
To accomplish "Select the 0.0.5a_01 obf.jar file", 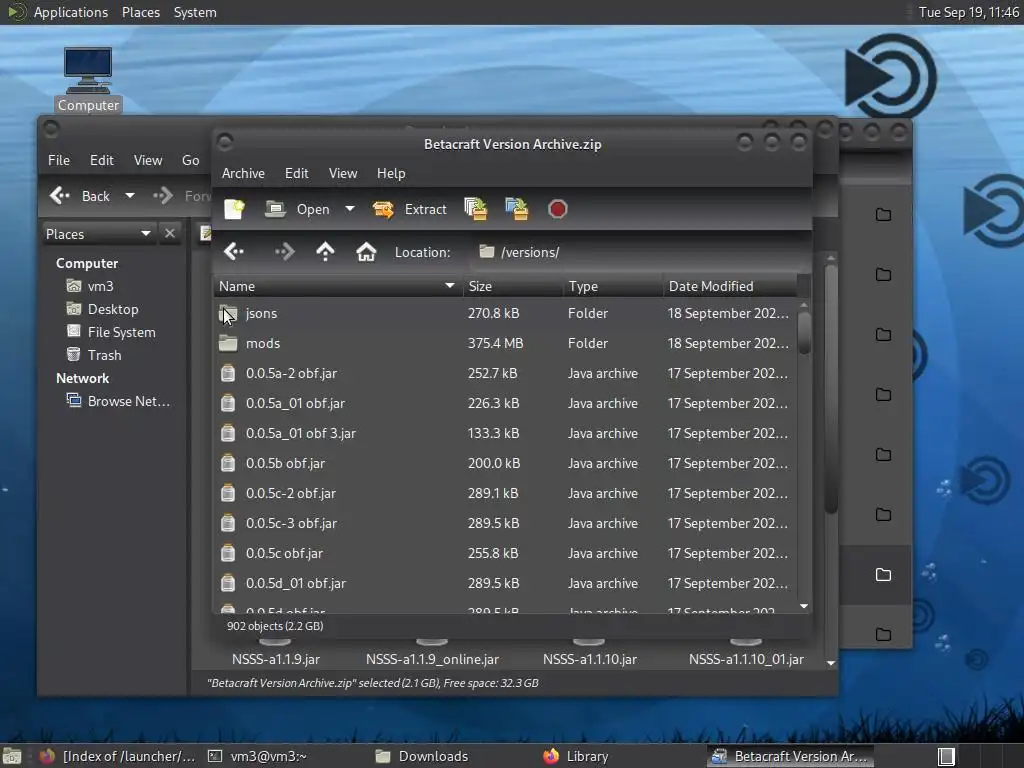I will [505, 404].
